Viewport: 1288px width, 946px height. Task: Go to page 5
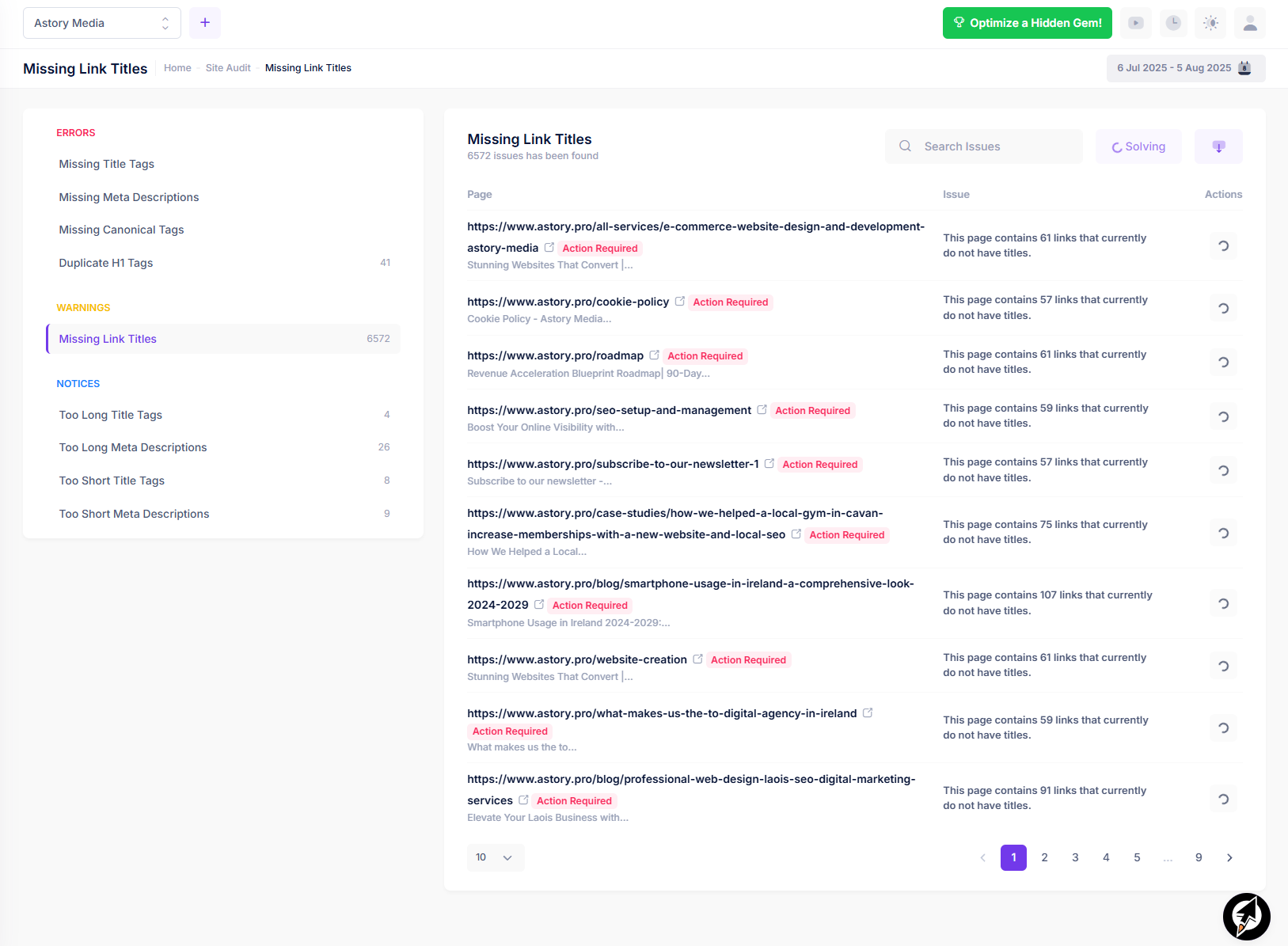tap(1137, 857)
